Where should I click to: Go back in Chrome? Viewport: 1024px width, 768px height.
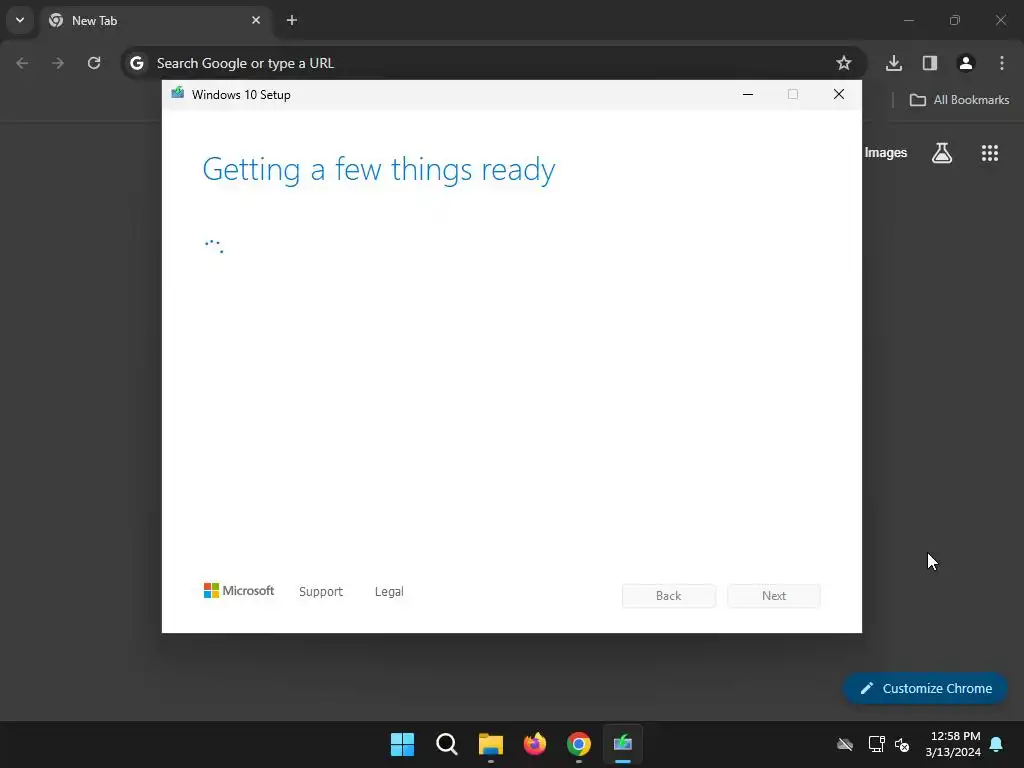[22, 63]
